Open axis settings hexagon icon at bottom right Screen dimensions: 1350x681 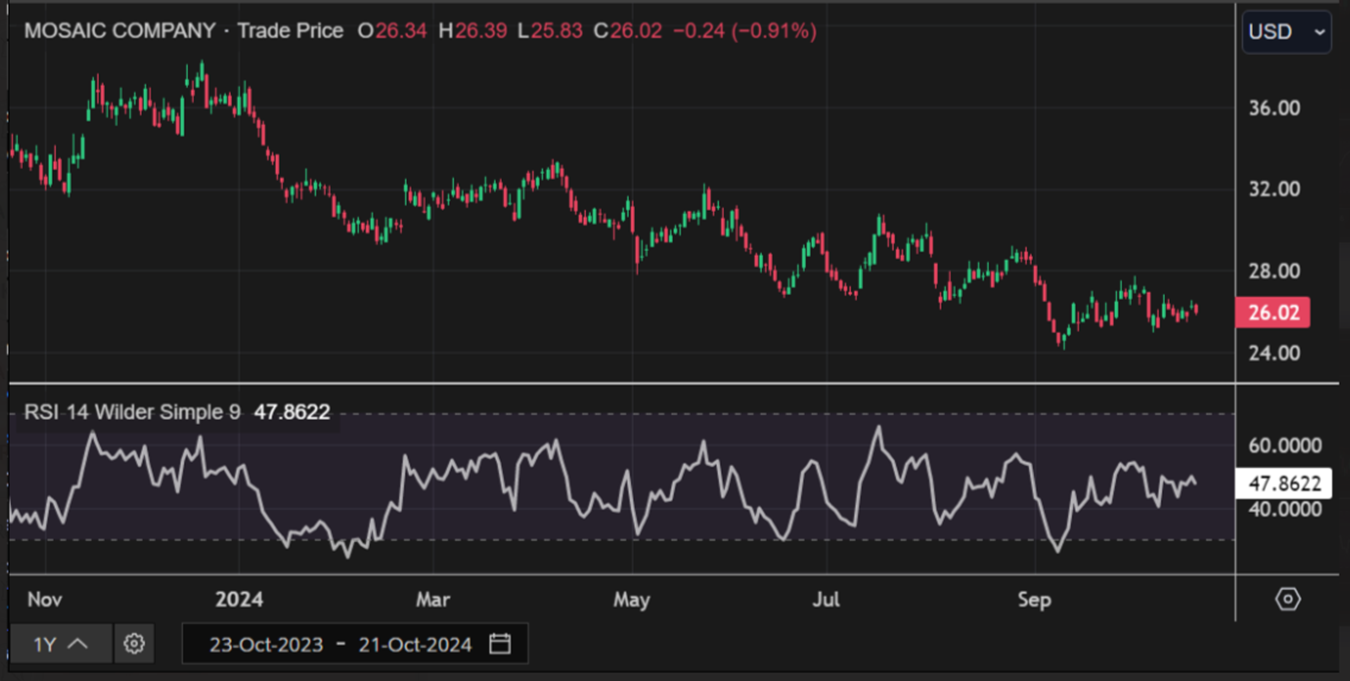click(x=1288, y=599)
